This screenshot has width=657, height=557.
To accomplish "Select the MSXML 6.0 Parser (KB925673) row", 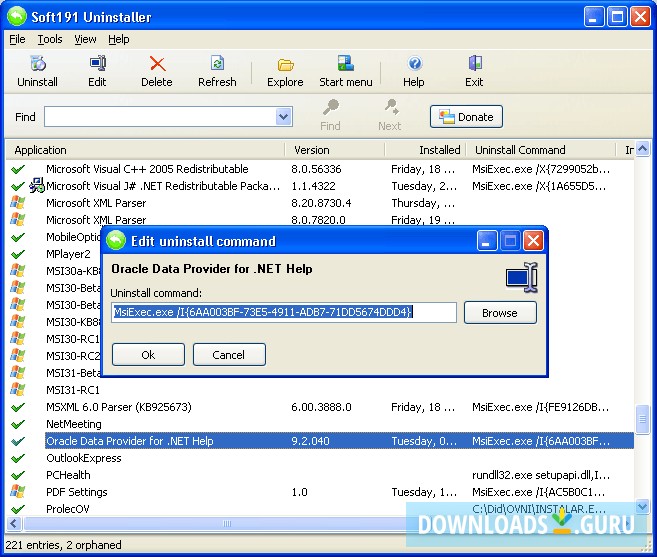I will point(320,407).
